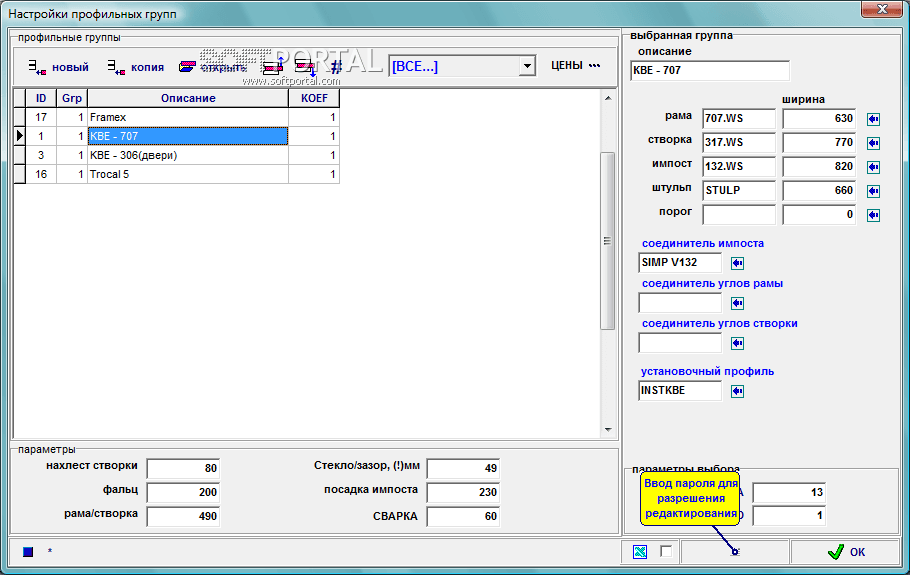The width and height of the screenshot is (910, 575).
Task: Pick profile for порог field arrow
Action: [x=873, y=215]
